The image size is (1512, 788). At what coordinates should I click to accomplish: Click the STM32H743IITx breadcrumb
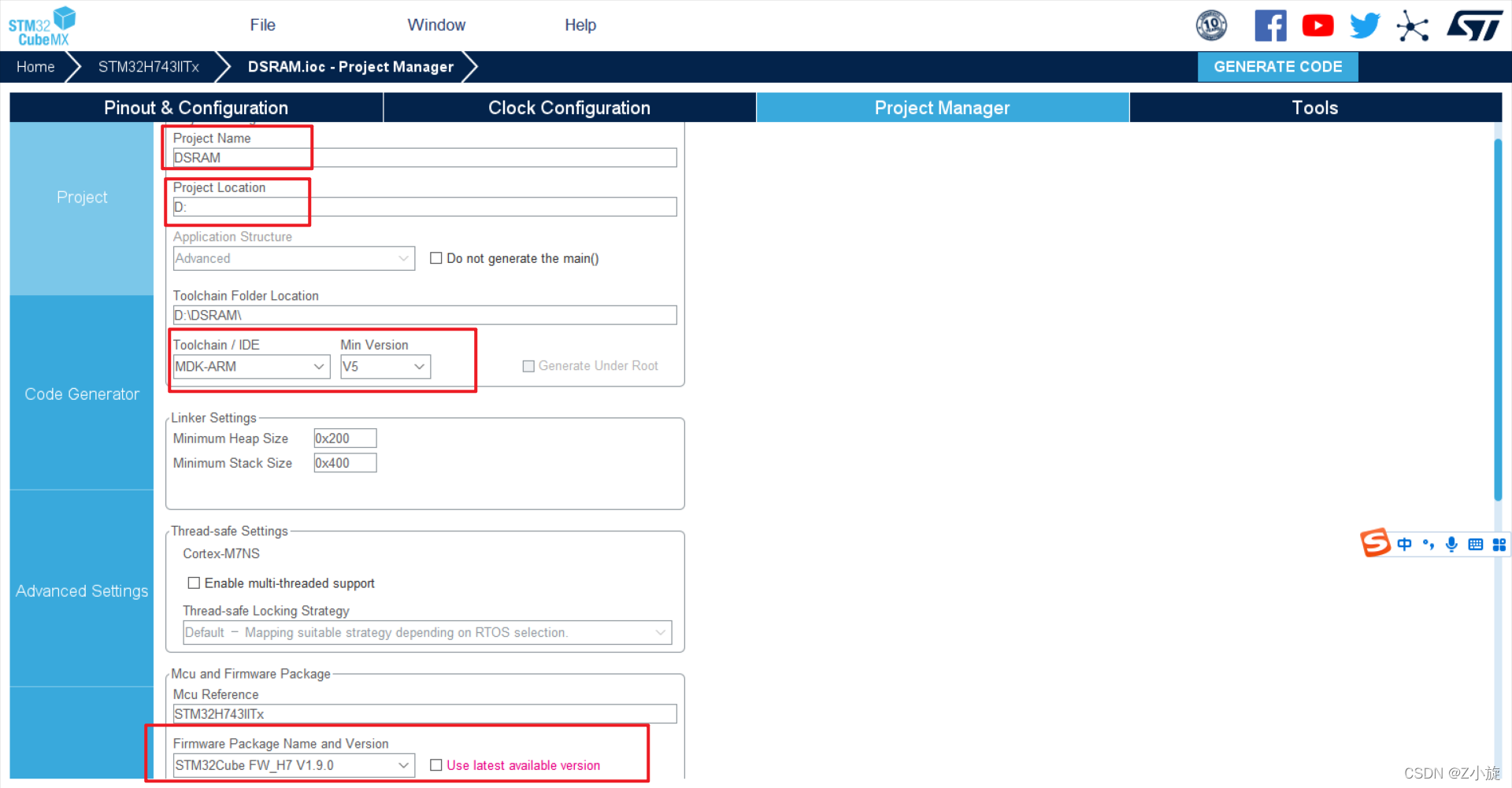point(148,67)
